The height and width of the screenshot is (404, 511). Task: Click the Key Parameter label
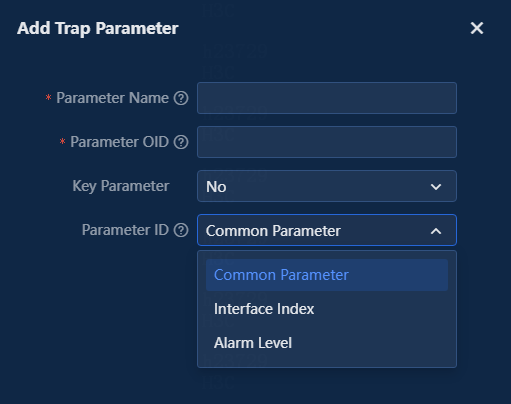tap(121, 186)
